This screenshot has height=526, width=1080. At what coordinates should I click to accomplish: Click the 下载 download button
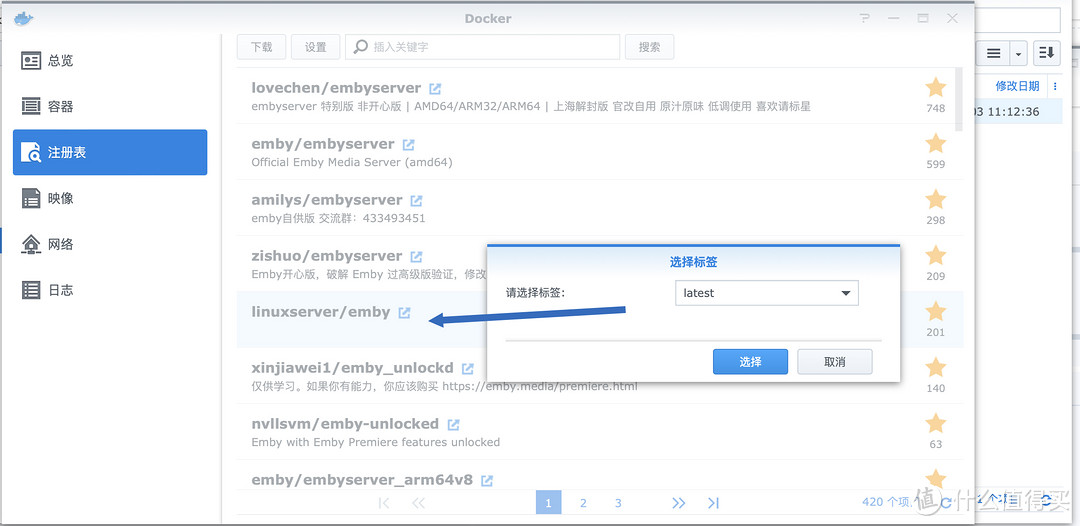261,47
